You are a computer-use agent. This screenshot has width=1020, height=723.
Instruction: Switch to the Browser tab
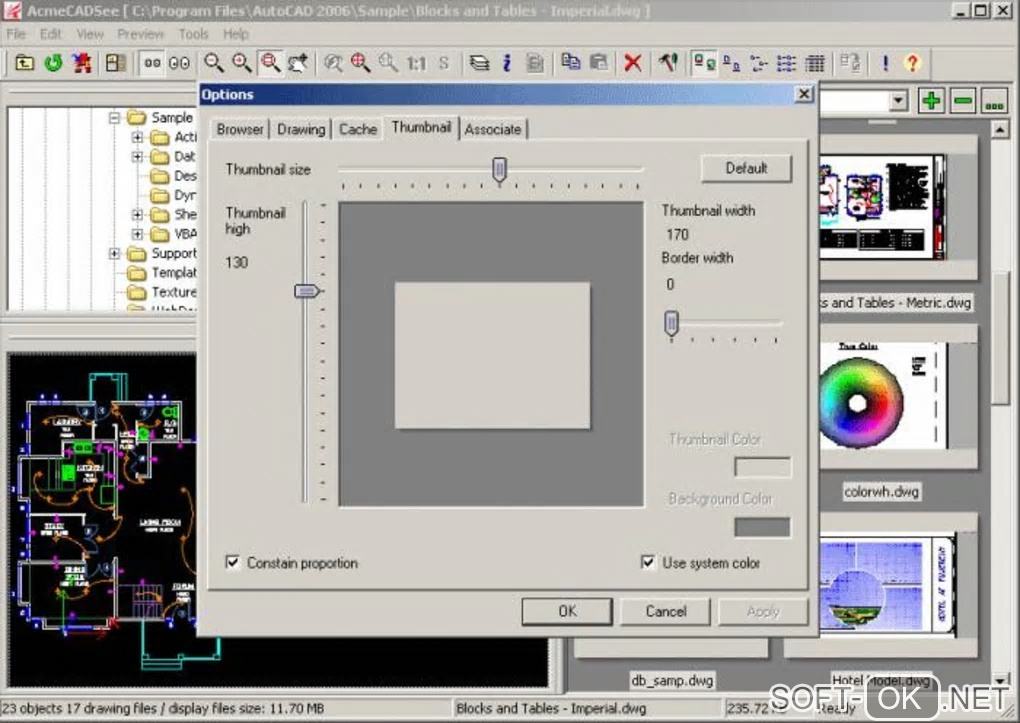240,130
